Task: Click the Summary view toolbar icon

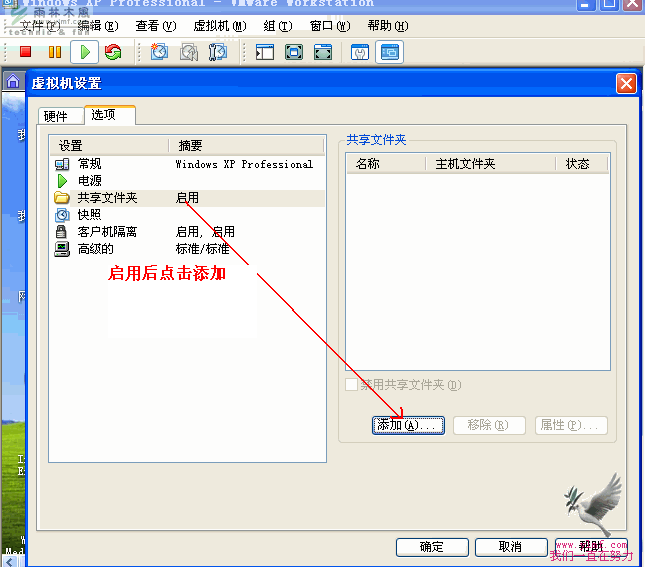Action: pos(360,52)
